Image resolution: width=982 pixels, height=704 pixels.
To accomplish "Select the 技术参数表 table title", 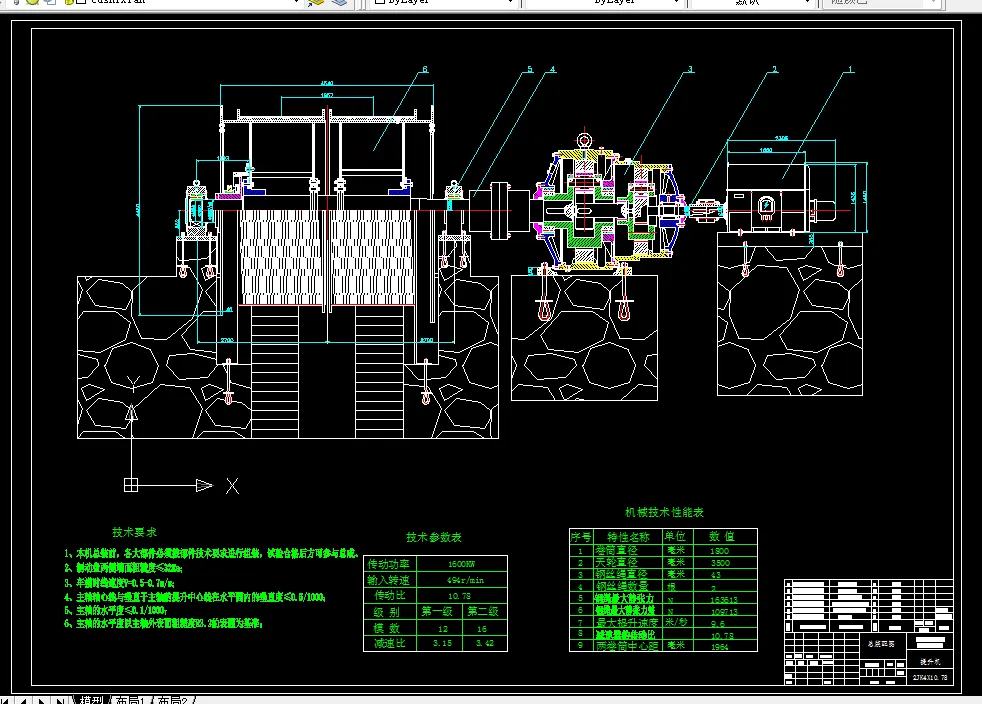I will [x=433, y=537].
